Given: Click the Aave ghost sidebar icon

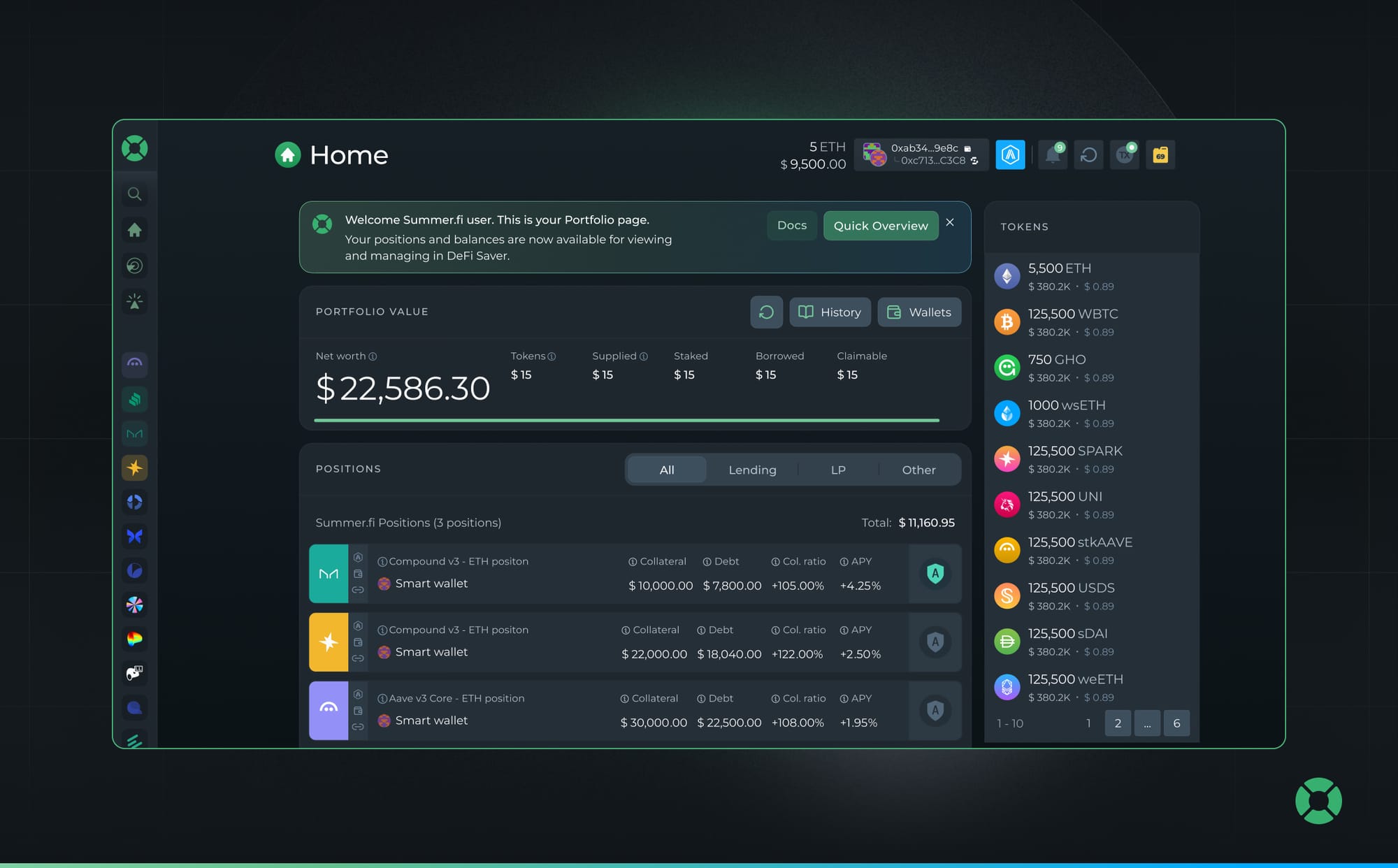Looking at the screenshot, I should tap(134, 363).
